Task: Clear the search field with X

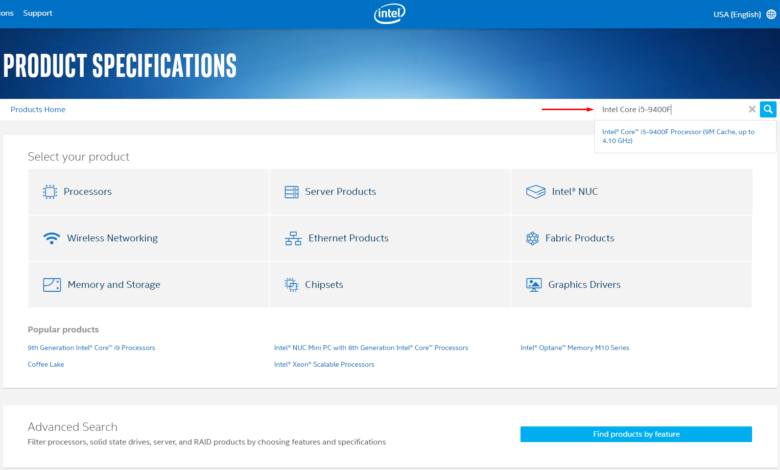Action: tap(752, 109)
